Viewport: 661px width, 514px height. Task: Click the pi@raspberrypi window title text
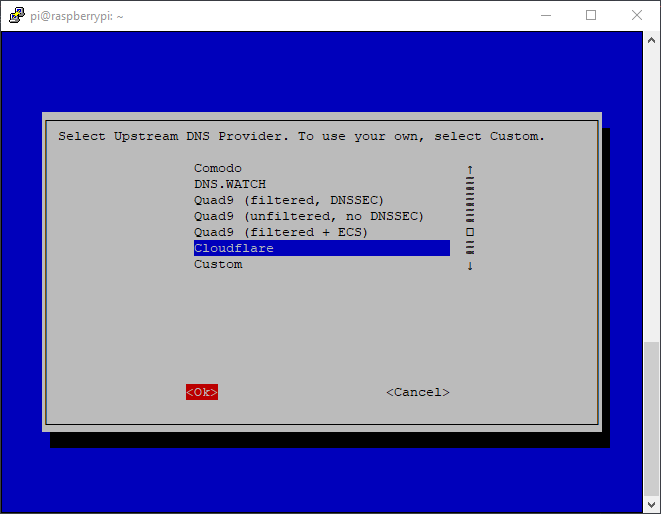[77, 16]
